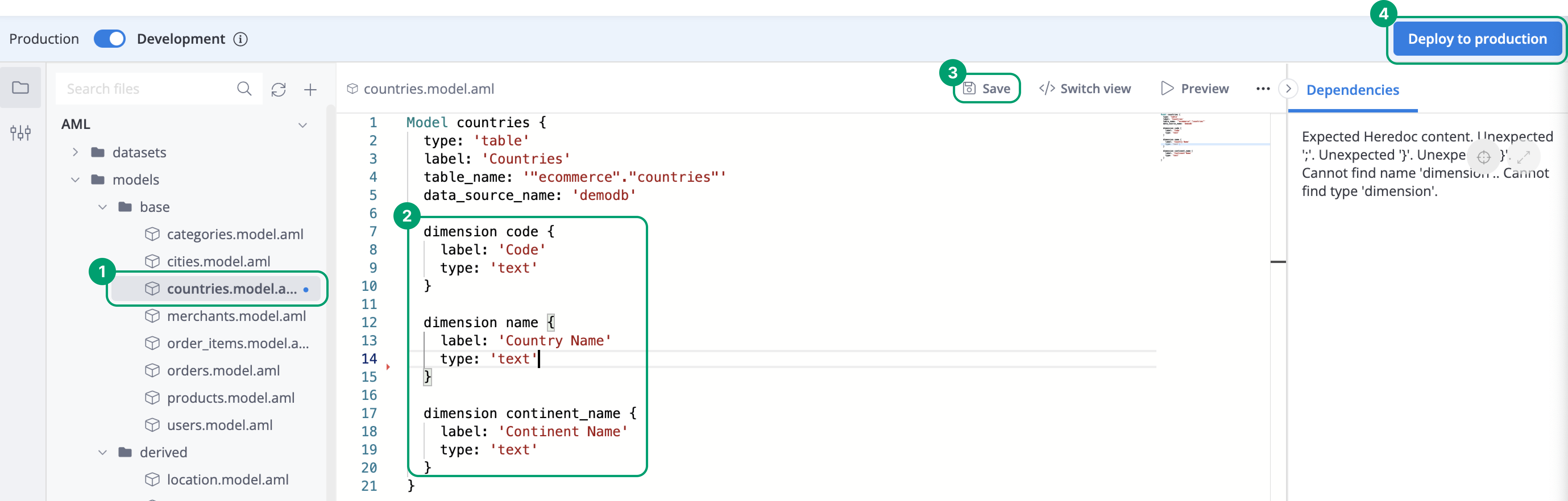This screenshot has height=501, width=1568.
Task: Toggle Production/Development mode switch
Action: (x=109, y=39)
